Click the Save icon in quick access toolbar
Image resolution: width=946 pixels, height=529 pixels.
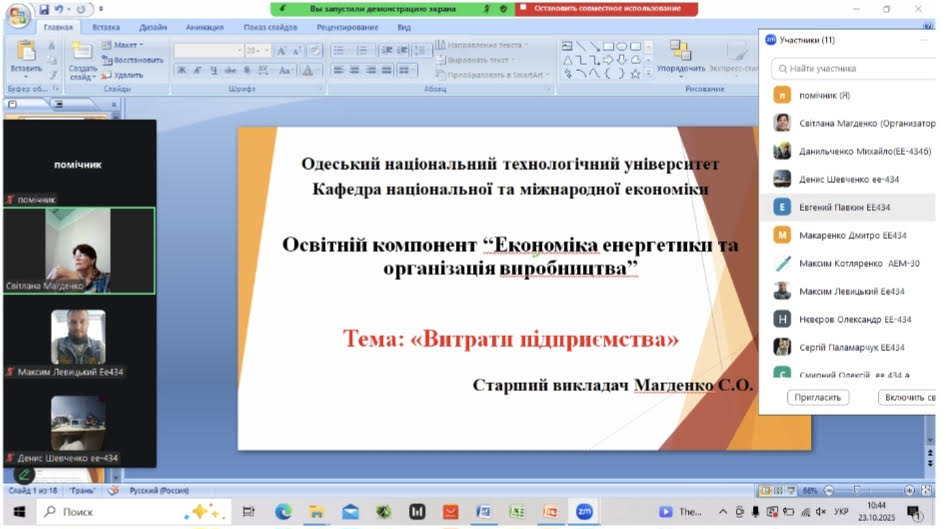coord(45,10)
